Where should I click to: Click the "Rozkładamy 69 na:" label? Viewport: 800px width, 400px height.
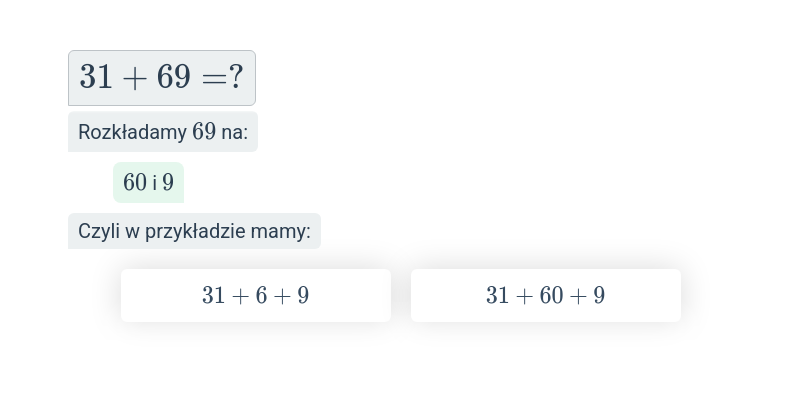pos(162,132)
